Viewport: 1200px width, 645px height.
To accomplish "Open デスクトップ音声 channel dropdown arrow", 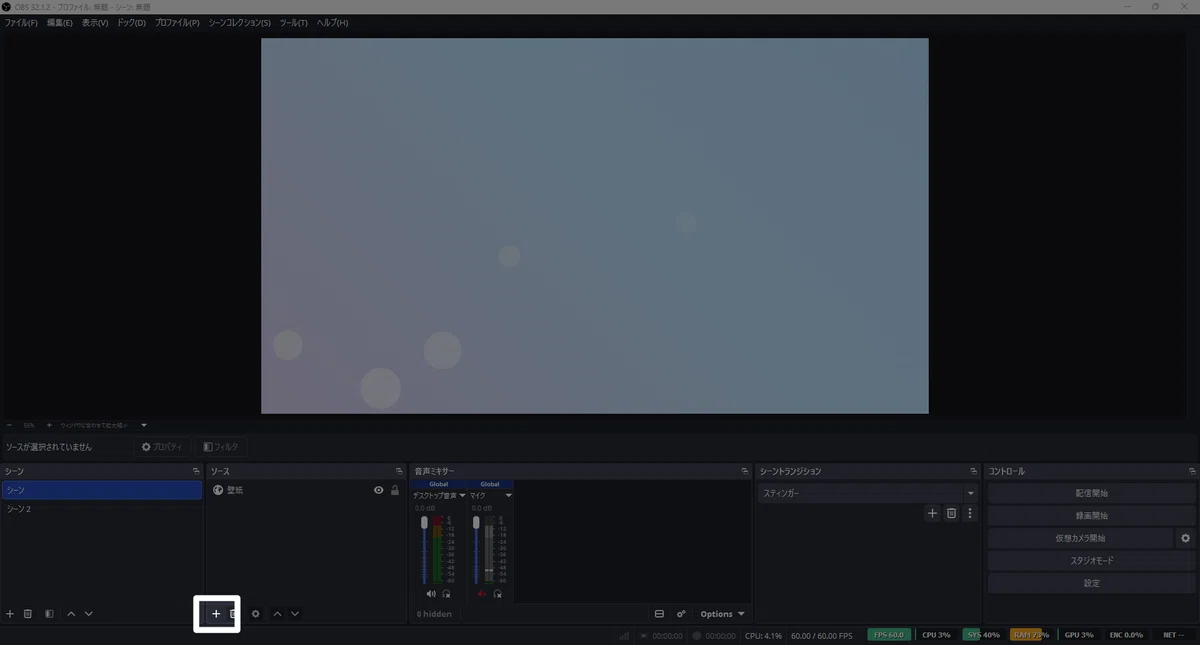I will [462, 495].
